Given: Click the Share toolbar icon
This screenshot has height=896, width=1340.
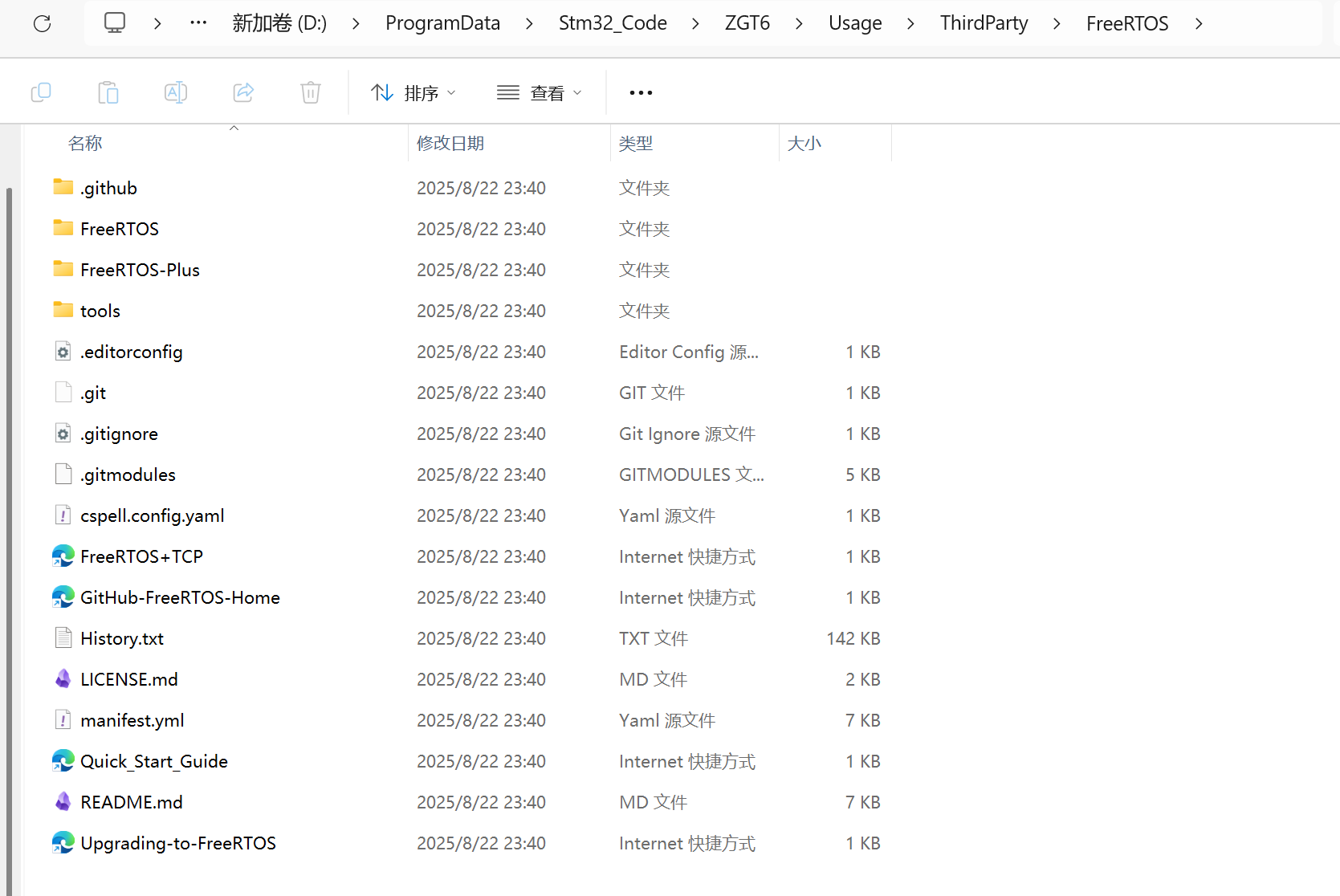Looking at the screenshot, I should 243,92.
